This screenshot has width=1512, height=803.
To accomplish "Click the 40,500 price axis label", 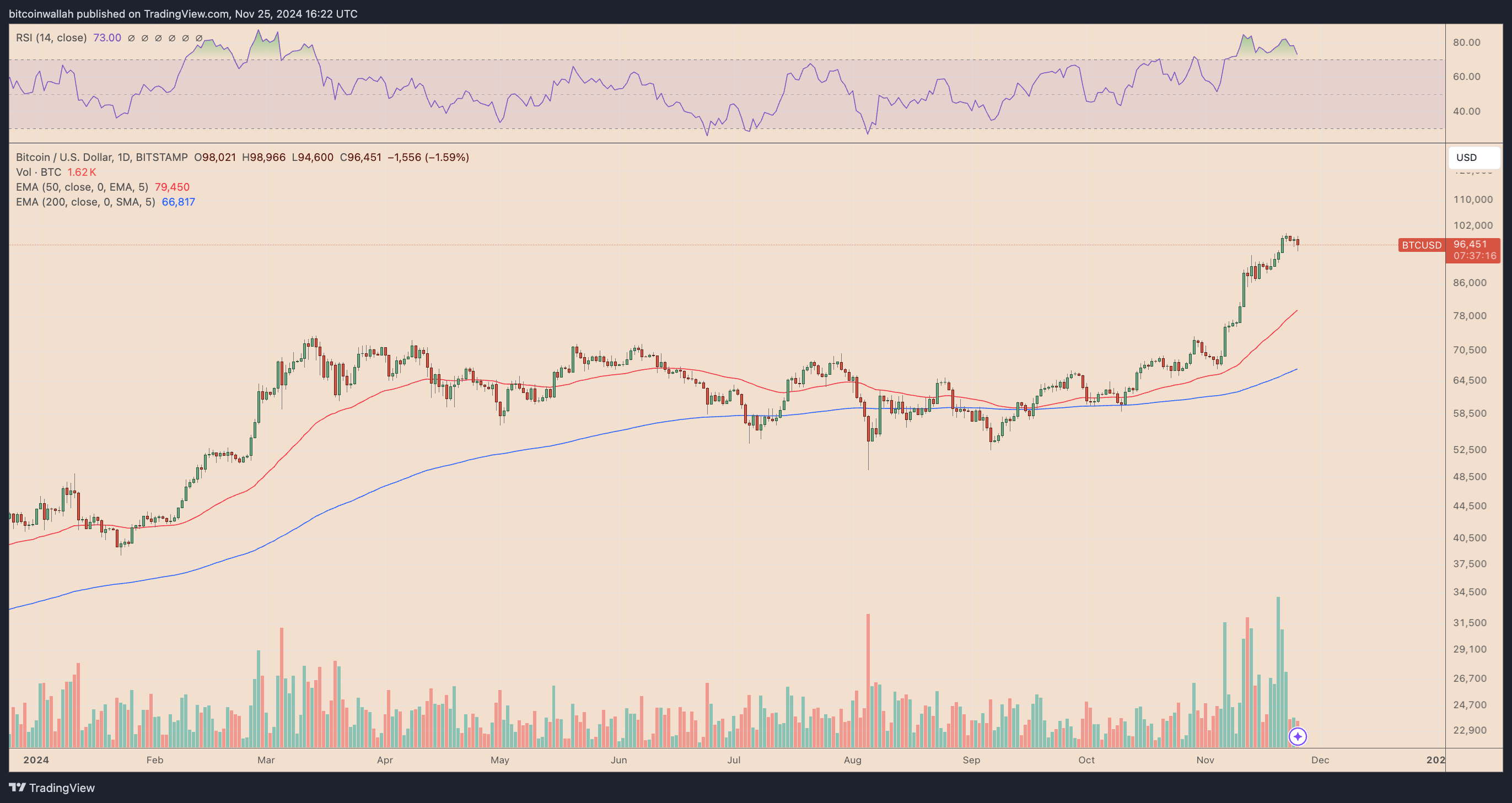I will pos(1470,538).
